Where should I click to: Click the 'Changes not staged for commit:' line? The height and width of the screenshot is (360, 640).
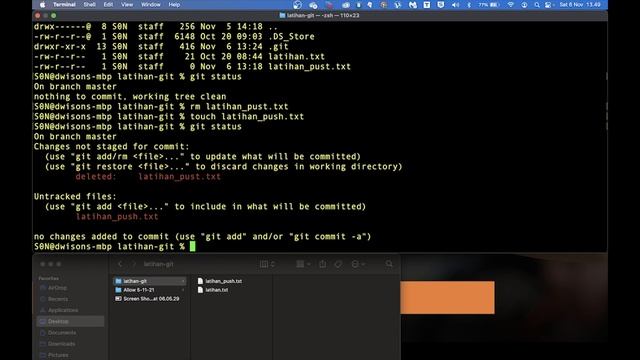point(111,147)
